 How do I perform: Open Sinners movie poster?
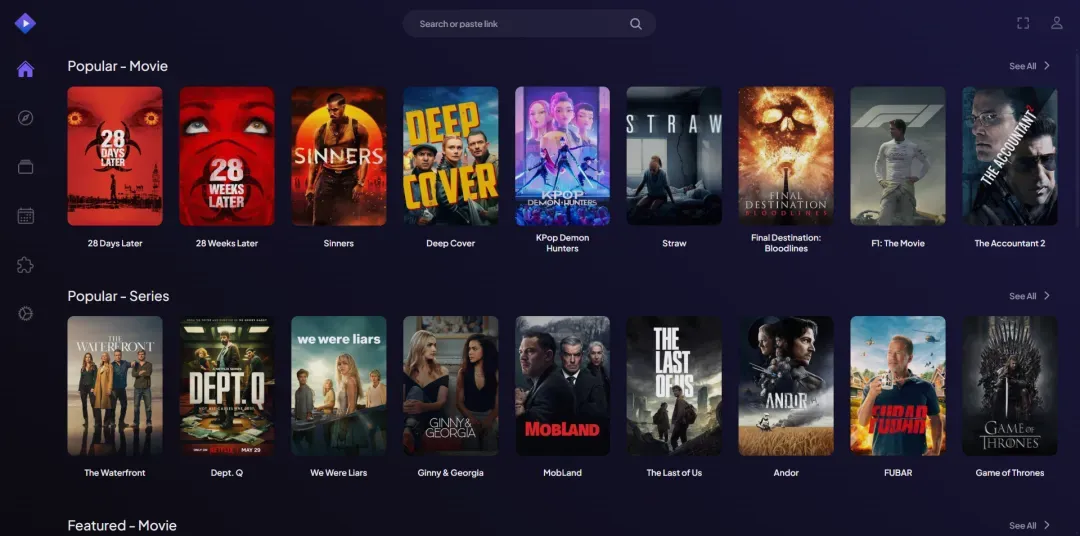339,156
